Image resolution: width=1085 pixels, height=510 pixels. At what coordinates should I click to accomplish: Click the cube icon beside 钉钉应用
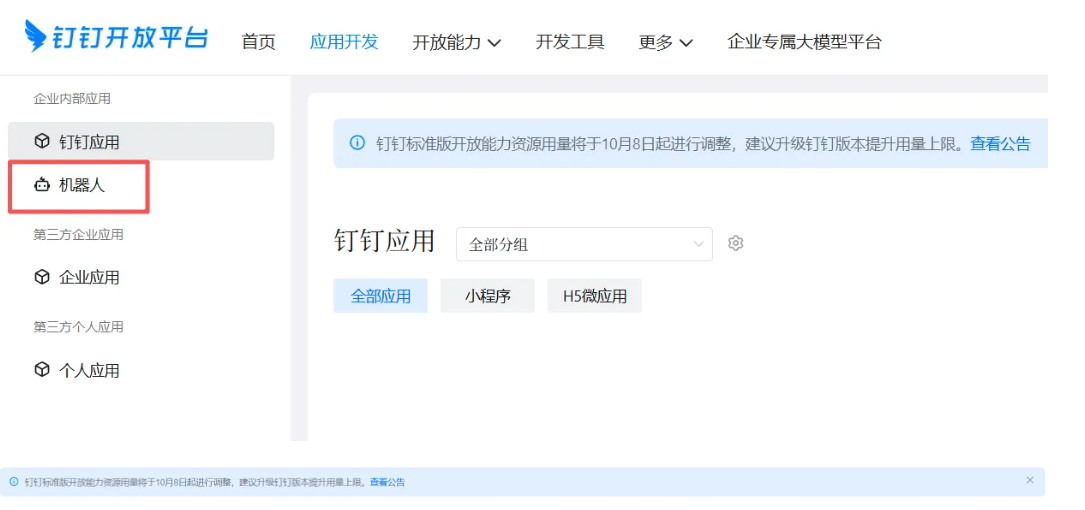pyautogui.click(x=42, y=141)
